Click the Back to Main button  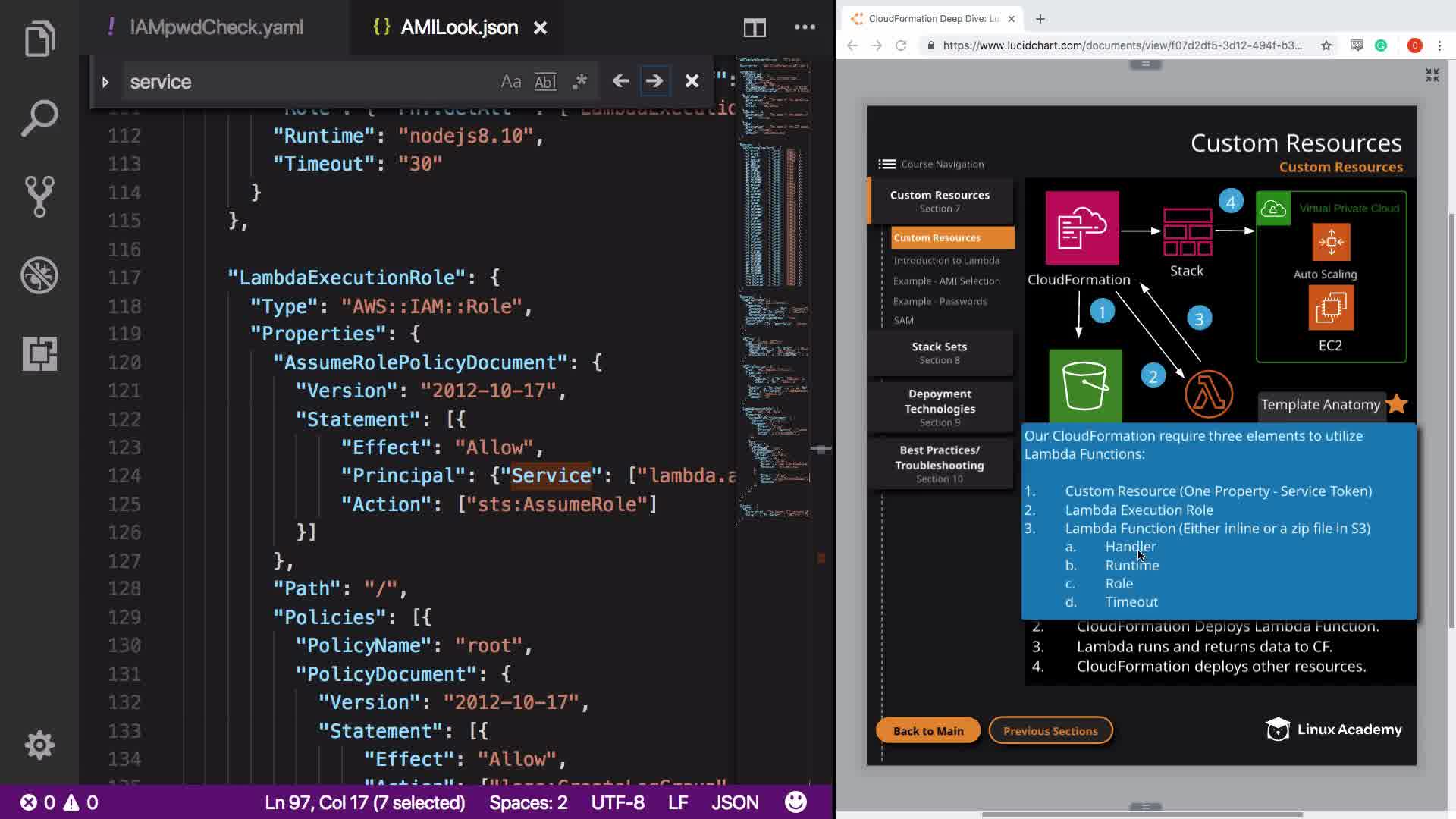click(927, 731)
